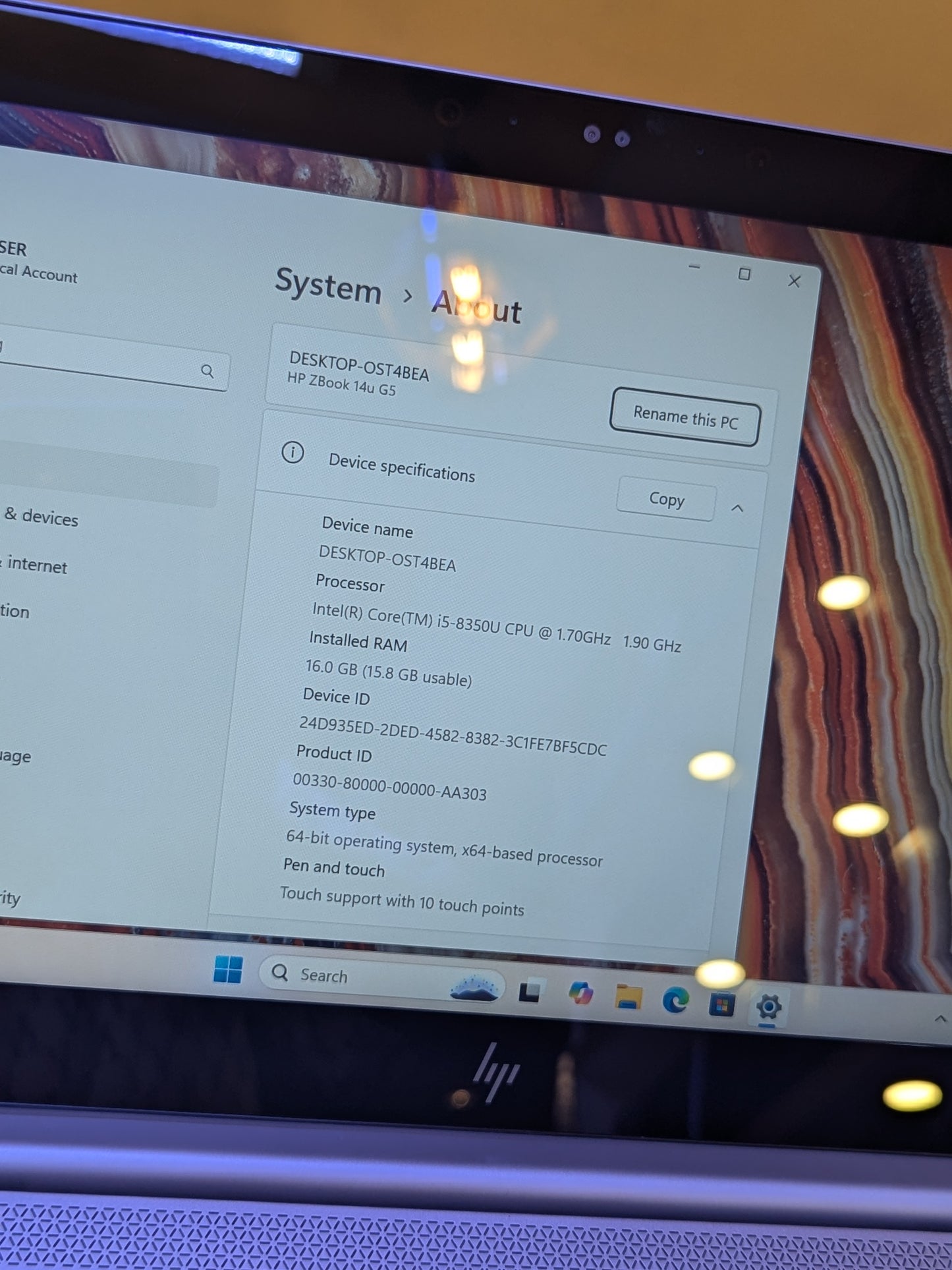Click the Local Account user profile
The height and width of the screenshot is (1270, 952).
coord(39,262)
